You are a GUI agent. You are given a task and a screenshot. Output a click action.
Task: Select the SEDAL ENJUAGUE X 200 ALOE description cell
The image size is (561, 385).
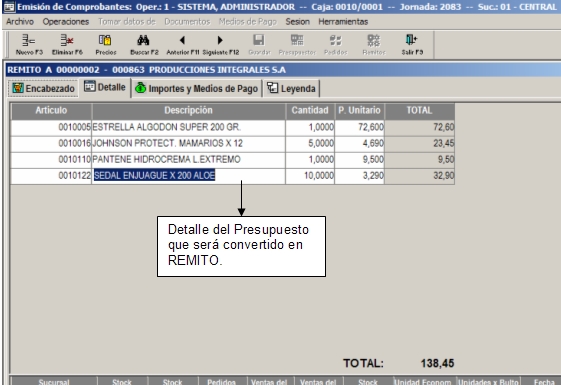coord(188,176)
